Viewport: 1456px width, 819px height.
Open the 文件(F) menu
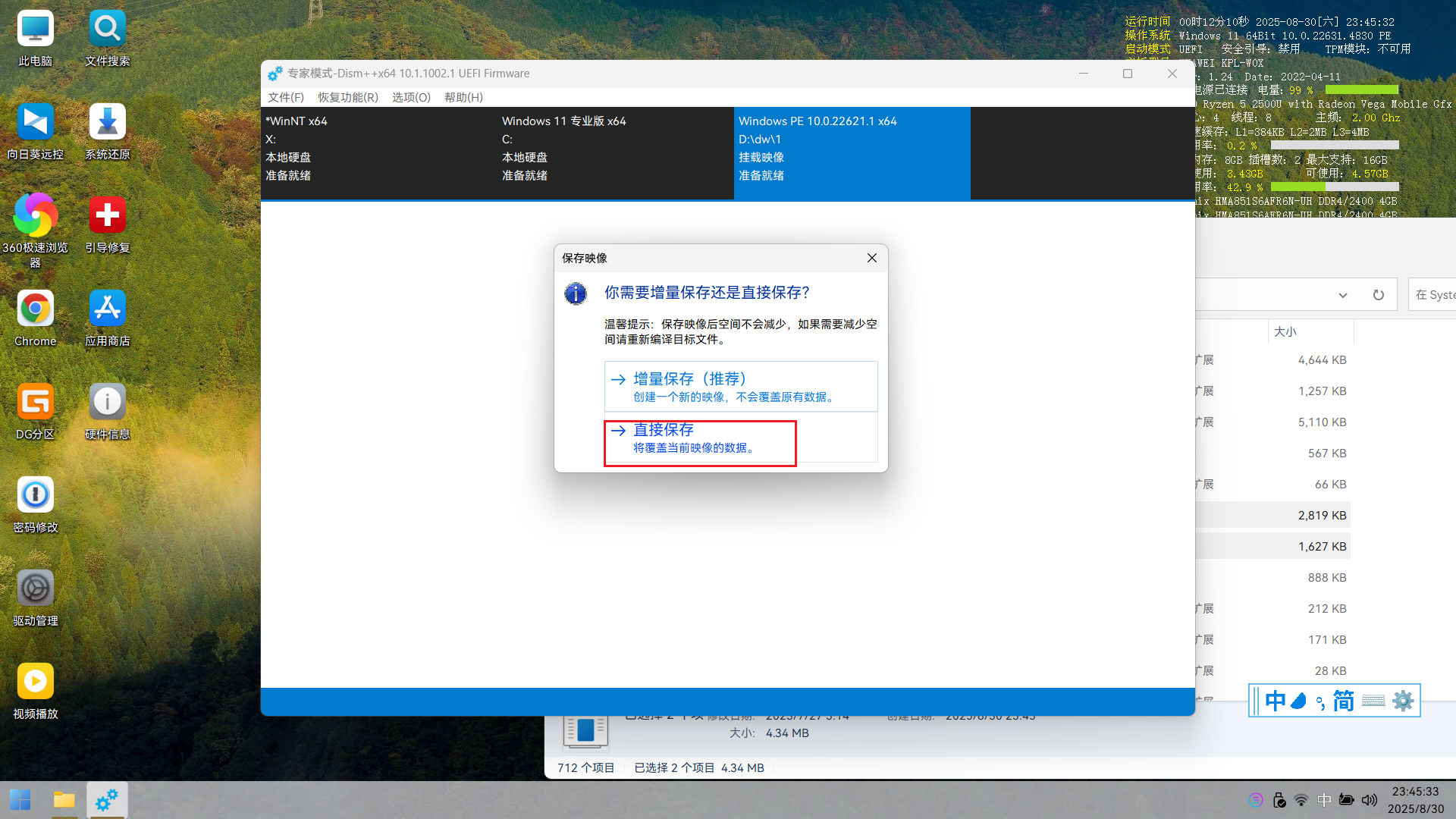[286, 97]
